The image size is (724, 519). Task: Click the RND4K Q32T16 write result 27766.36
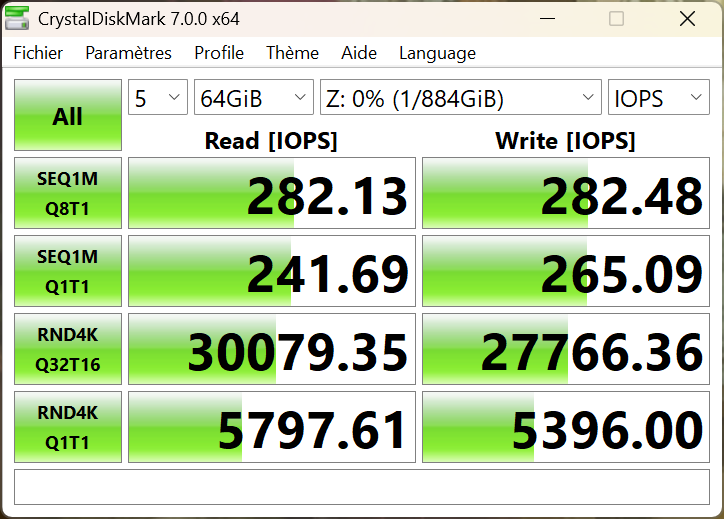pyautogui.click(x=565, y=350)
